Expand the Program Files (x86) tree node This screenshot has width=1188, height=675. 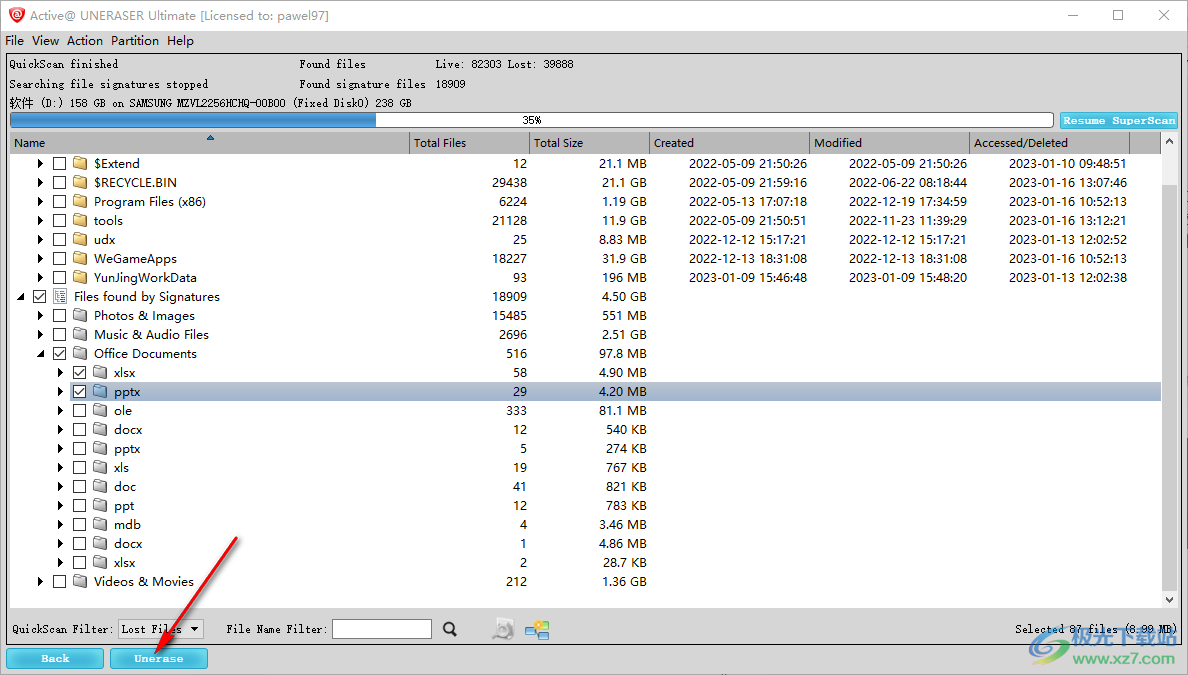coord(40,202)
